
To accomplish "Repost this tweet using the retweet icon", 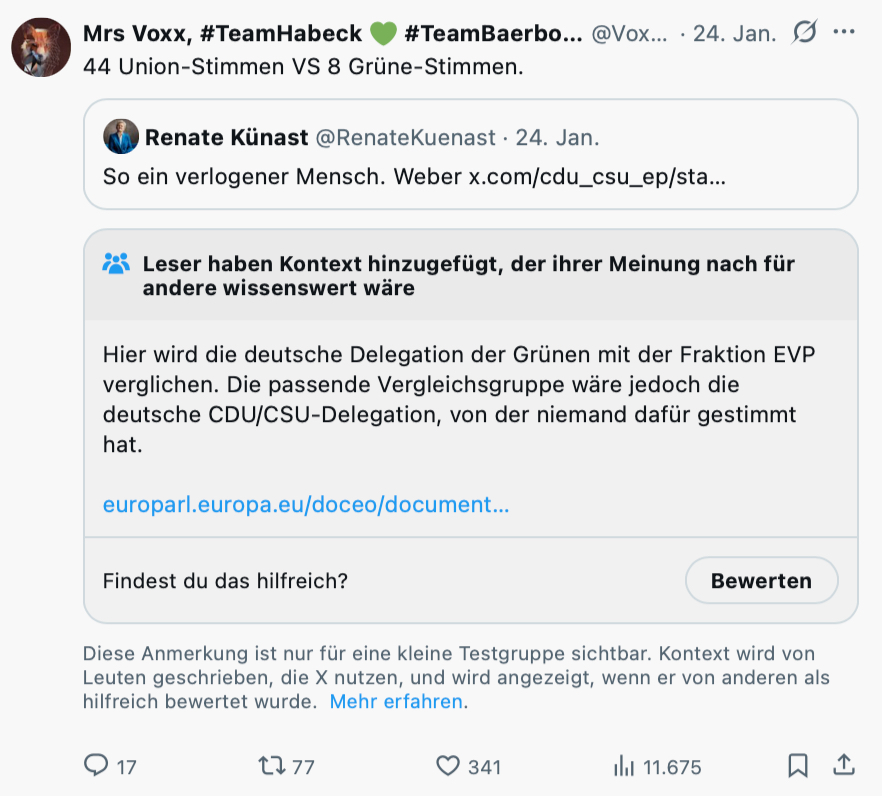I will (271, 766).
